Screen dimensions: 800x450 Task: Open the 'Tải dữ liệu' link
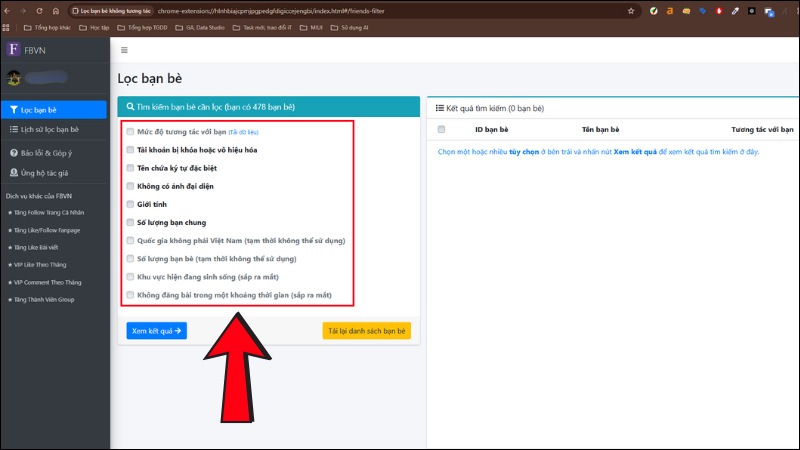coord(244,132)
